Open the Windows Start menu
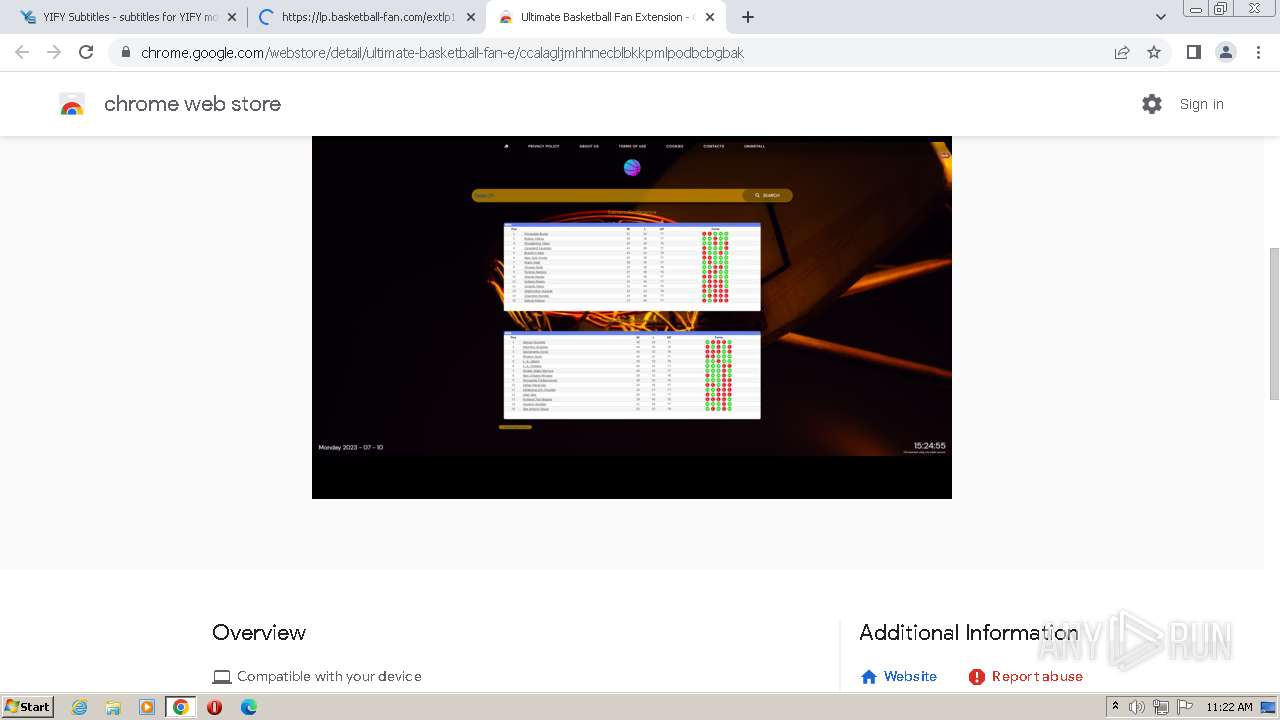 (x=28, y=706)
